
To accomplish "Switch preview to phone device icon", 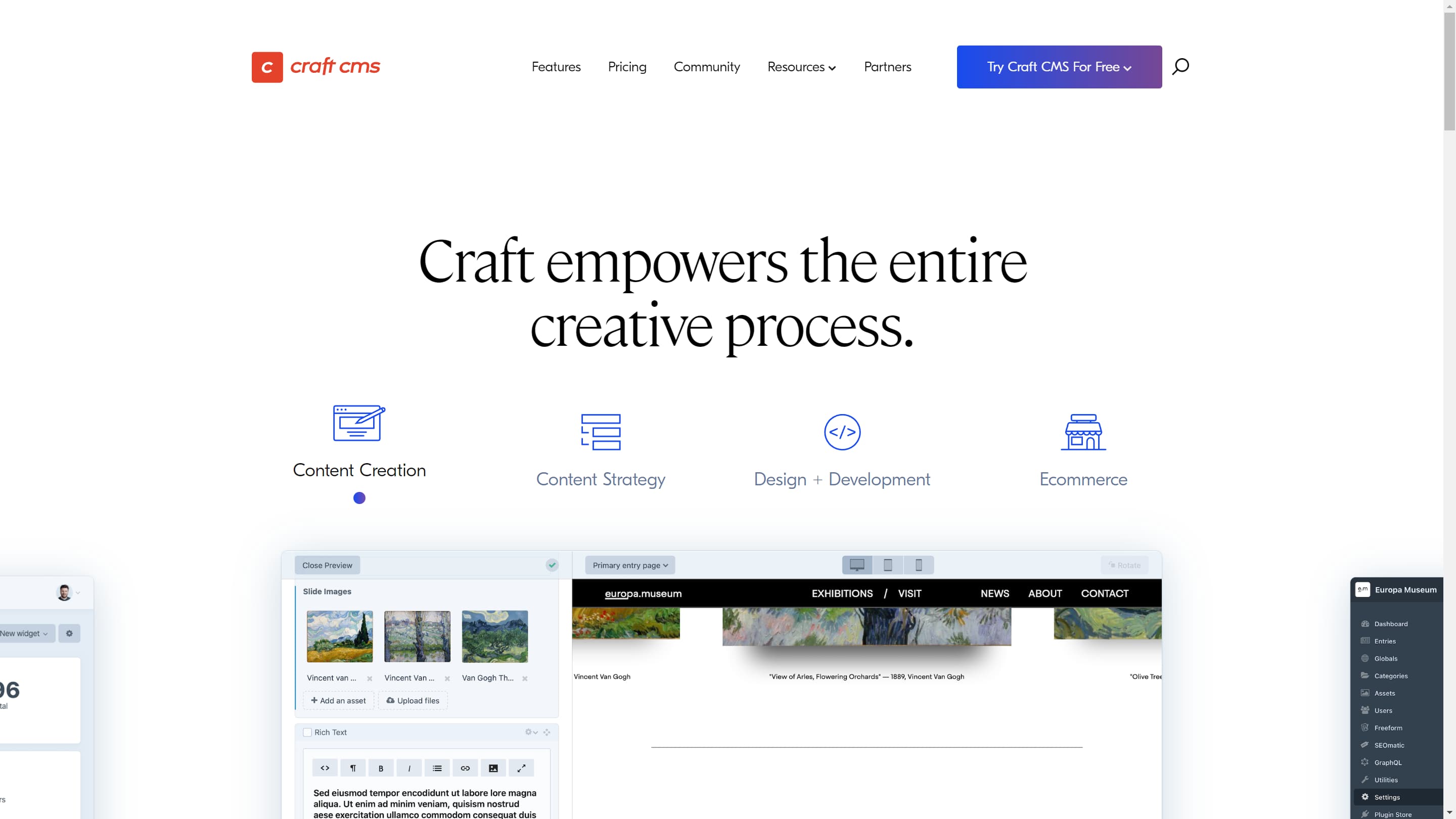I will point(919,565).
